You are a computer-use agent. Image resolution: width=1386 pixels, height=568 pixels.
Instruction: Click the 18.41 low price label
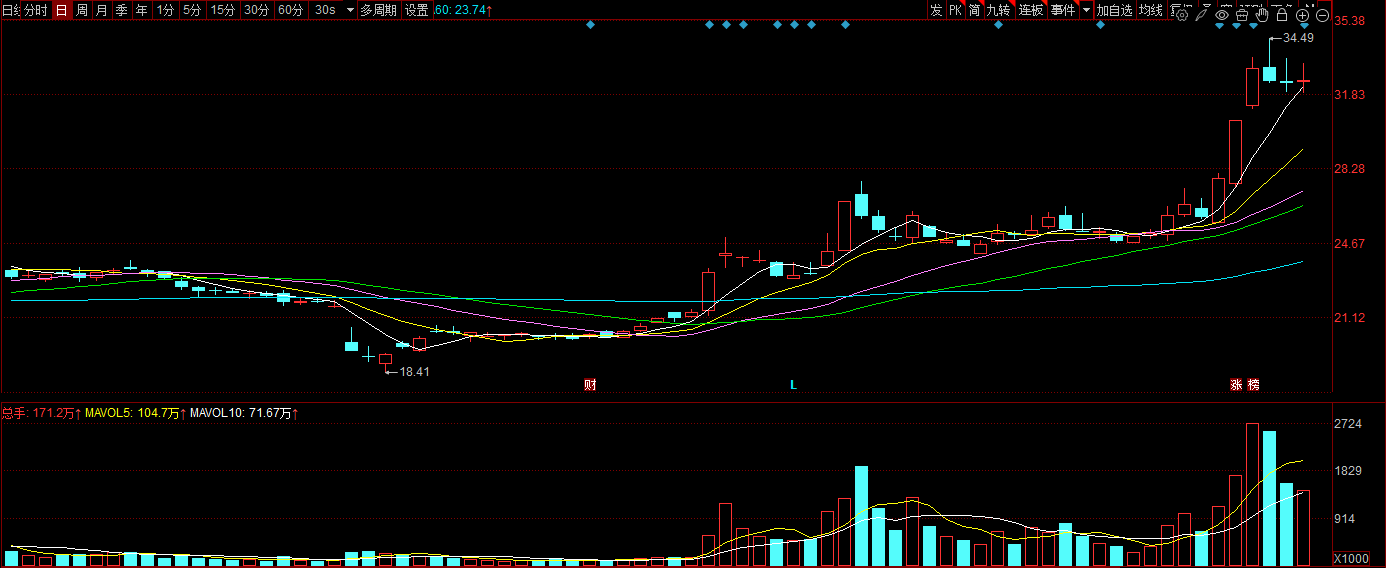click(414, 371)
